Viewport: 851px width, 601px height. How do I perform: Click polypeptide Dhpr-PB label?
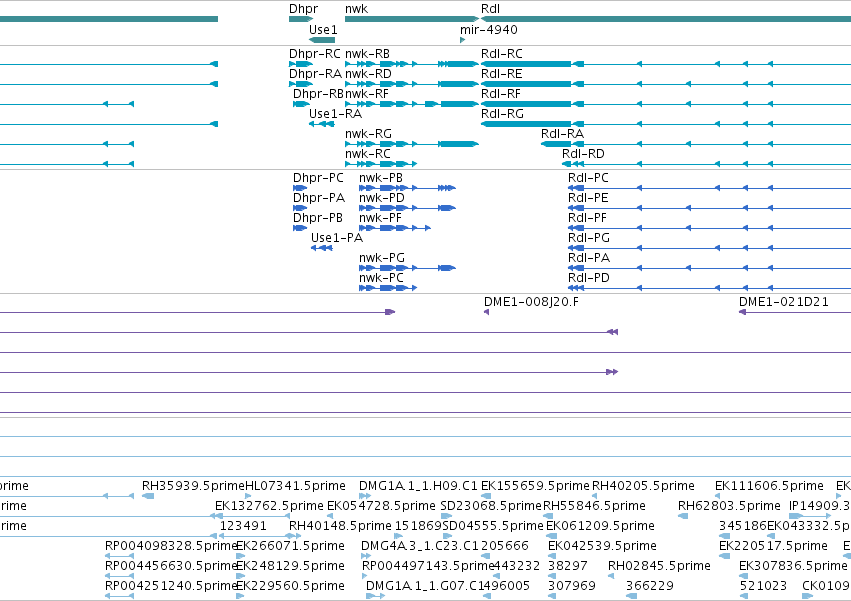[x=318, y=218]
